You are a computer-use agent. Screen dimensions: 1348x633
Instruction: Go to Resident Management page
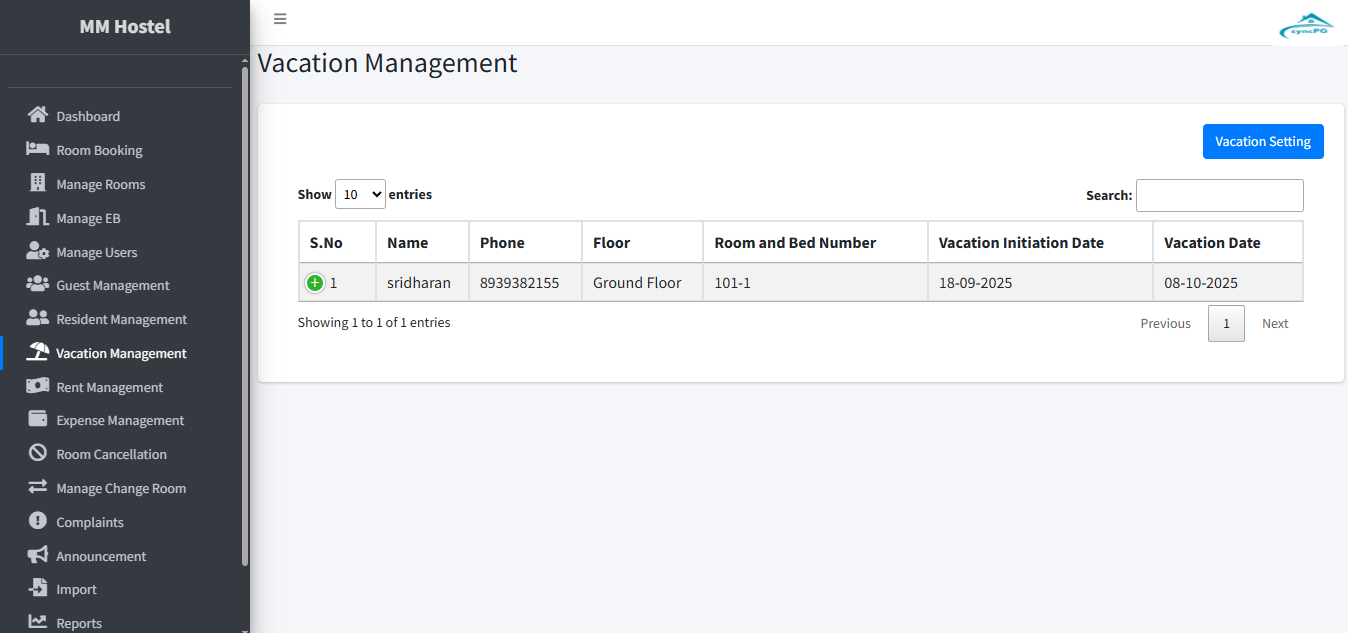pos(121,320)
